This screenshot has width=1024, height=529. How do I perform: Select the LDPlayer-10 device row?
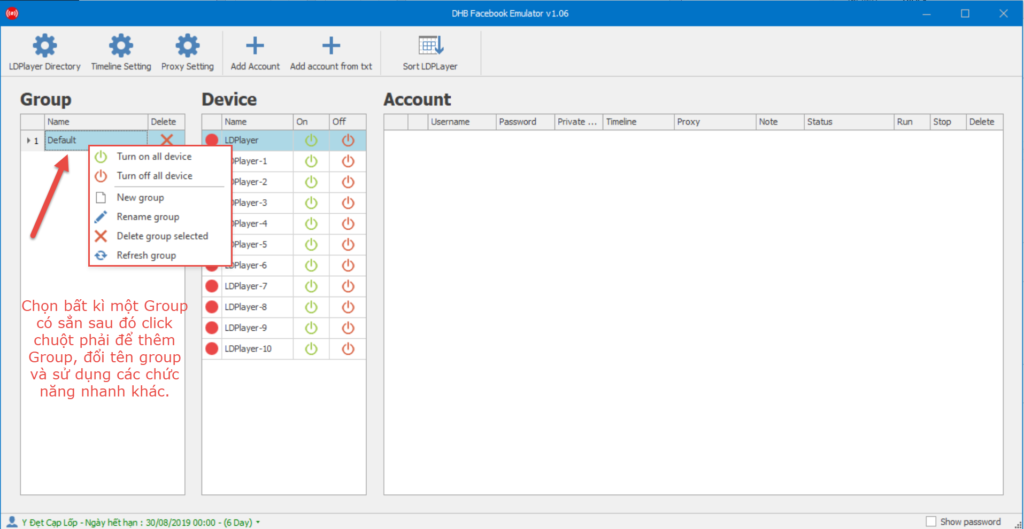pos(284,349)
